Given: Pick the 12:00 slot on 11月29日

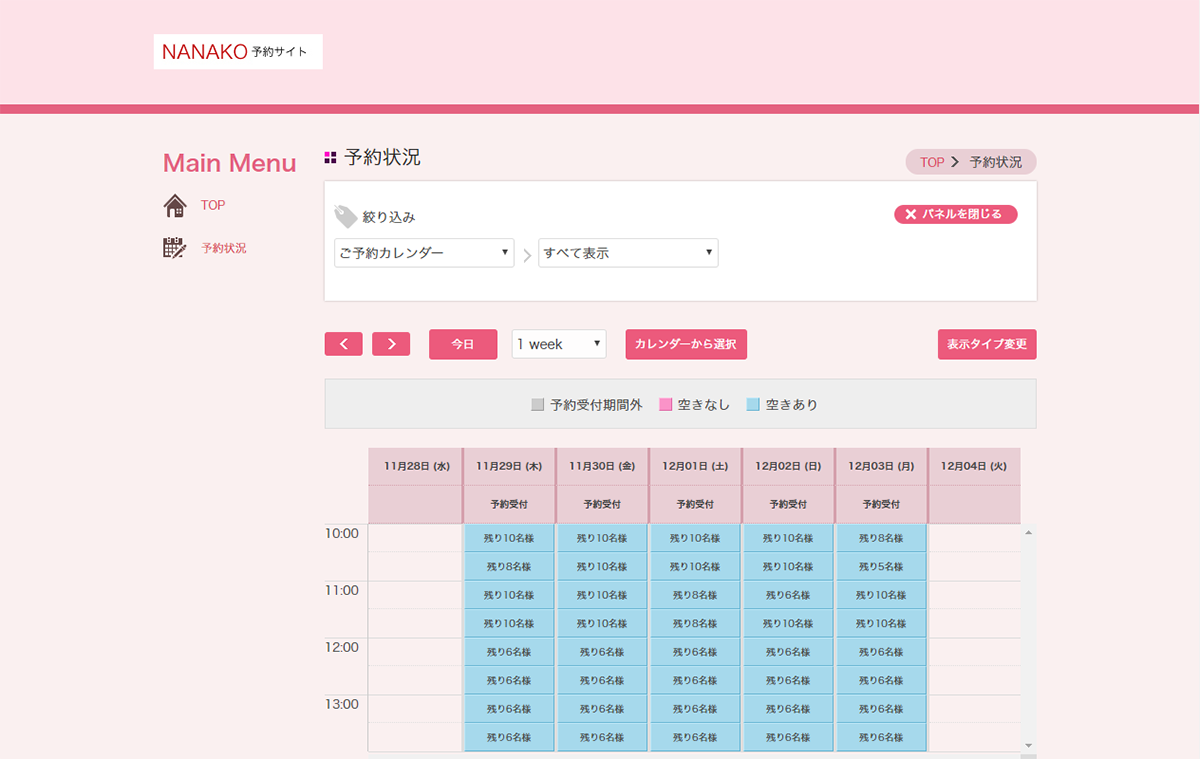Looking at the screenshot, I should point(509,652).
